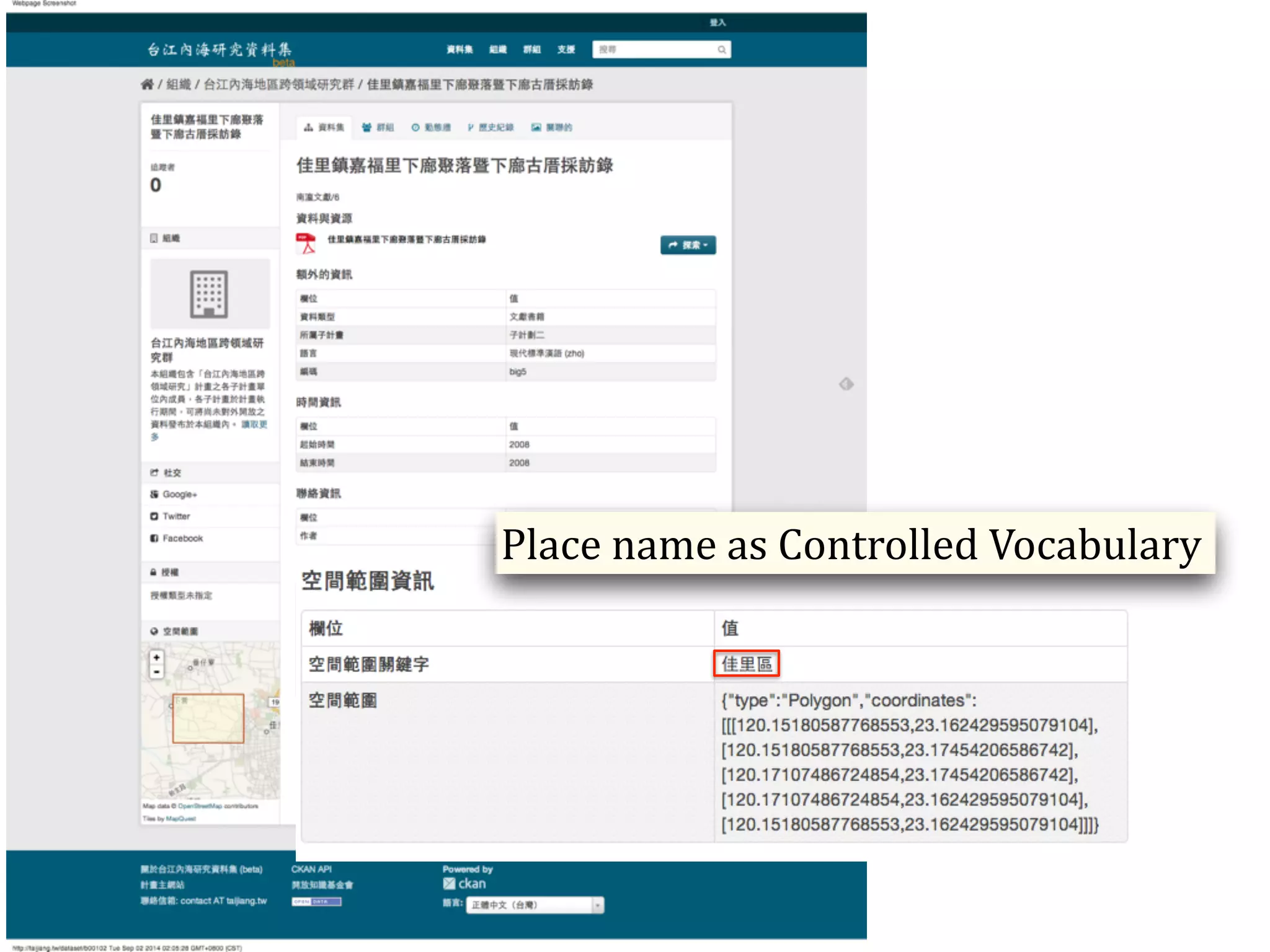The image size is (1270, 952).
Task: Go to the home breadcrumb icon
Action: click(147, 84)
